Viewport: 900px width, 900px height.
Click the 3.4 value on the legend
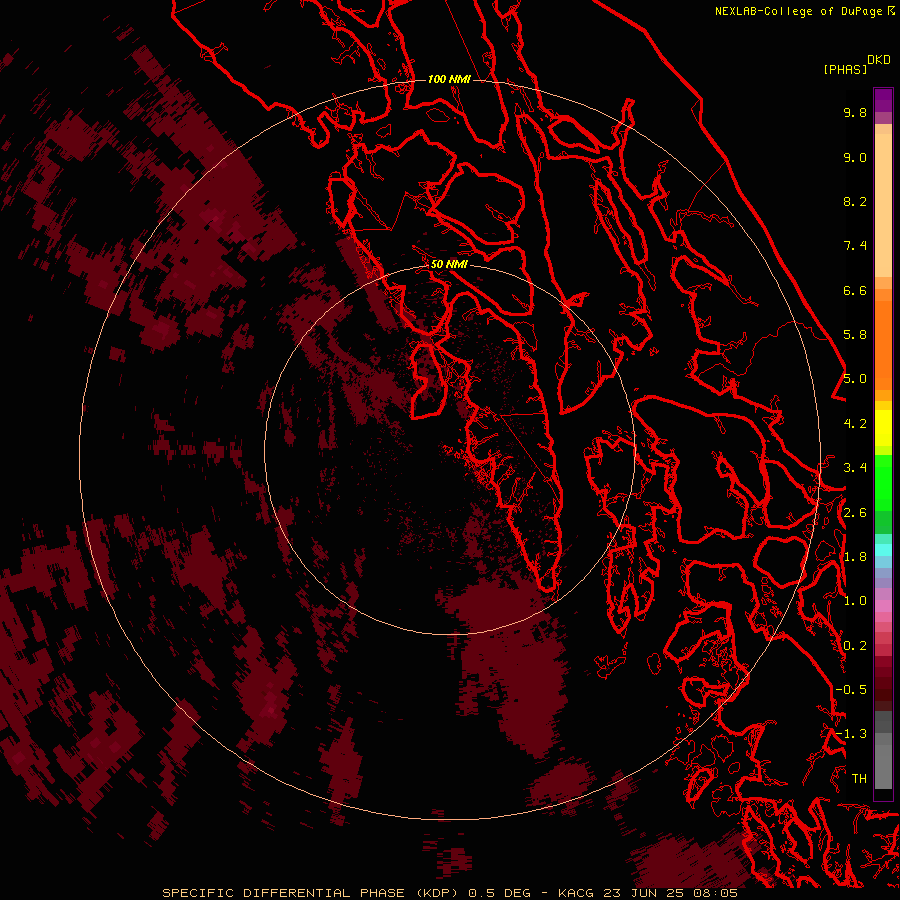(x=855, y=468)
